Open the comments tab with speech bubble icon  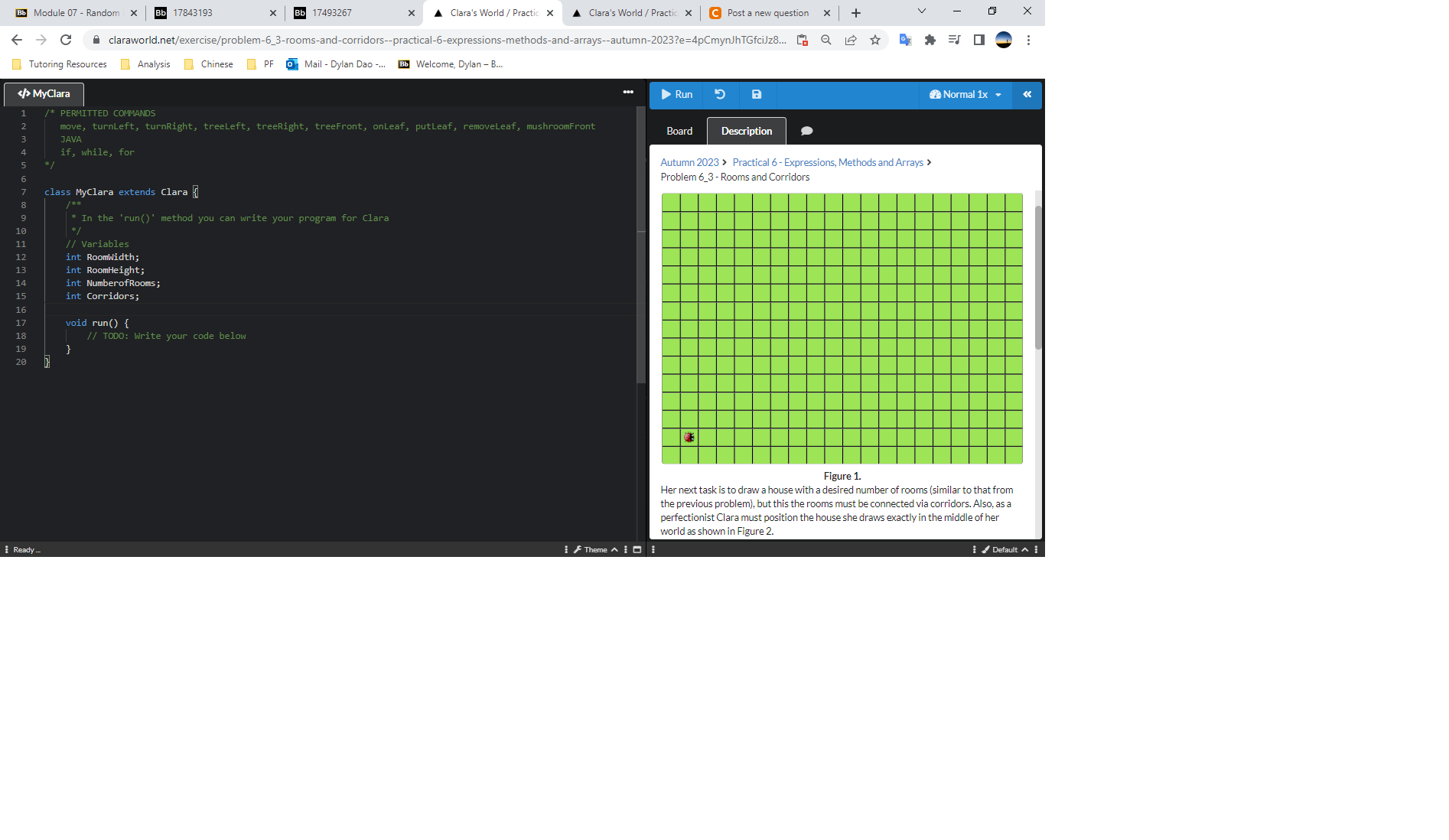click(806, 132)
